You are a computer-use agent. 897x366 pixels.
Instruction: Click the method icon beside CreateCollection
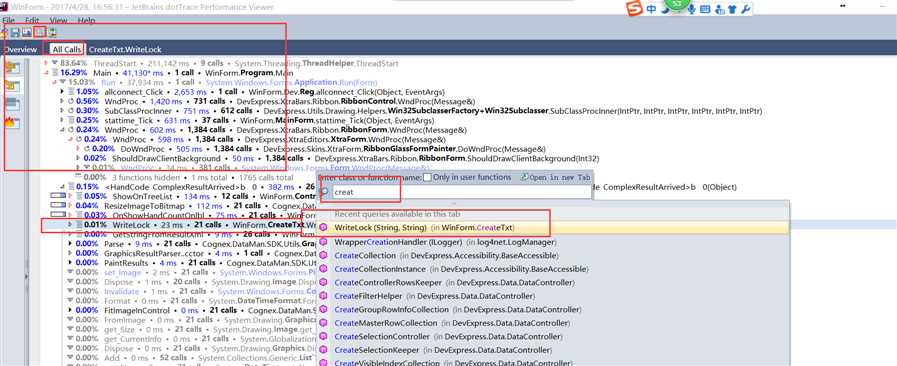pyautogui.click(x=324, y=256)
